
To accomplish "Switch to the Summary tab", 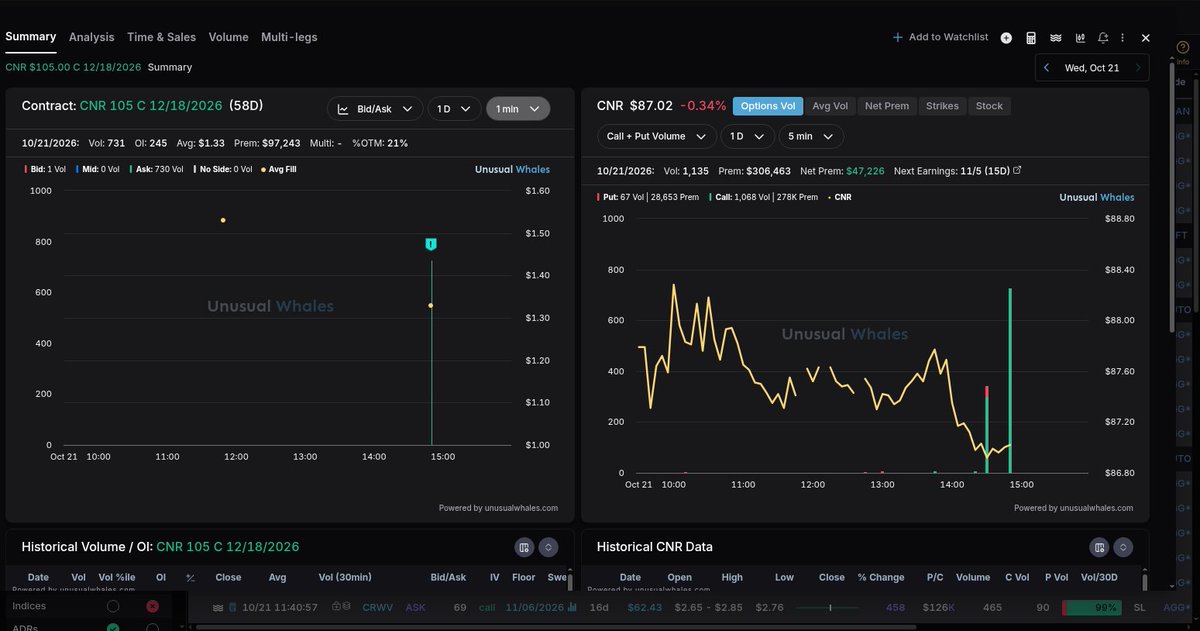I will [31, 37].
